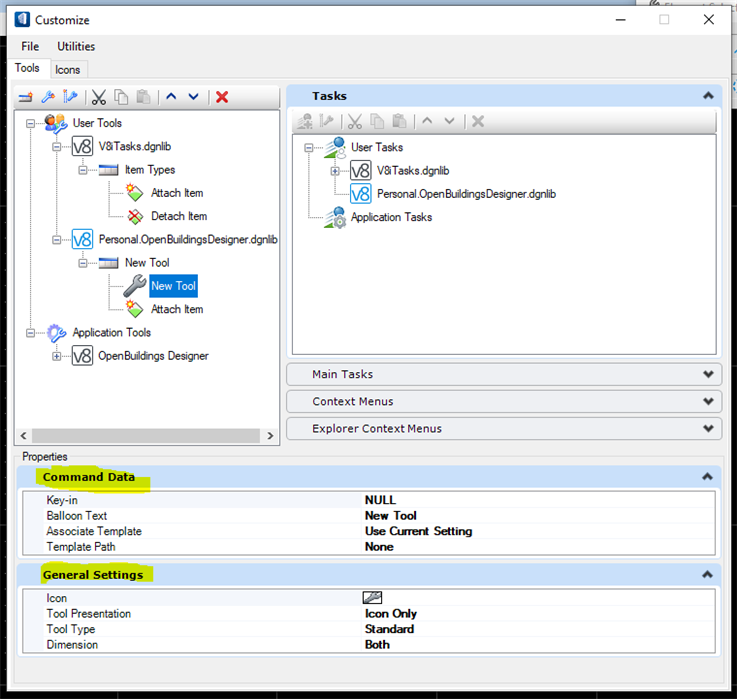This screenshot has height=699, width=737.
Task: Collapse the Command Data section
Action: pyautogui.click(x=707, y=477)
